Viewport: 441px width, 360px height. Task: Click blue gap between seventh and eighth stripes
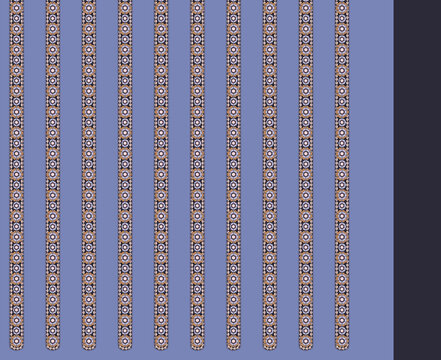coord(252,175)
